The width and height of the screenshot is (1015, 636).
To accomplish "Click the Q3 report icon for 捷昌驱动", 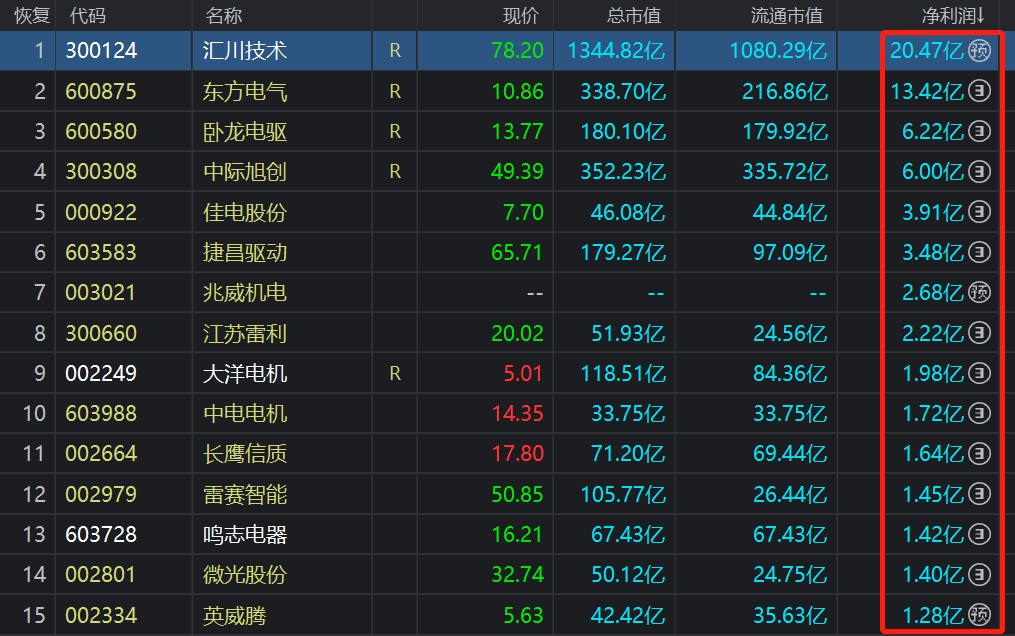I will [x=979, y=252].
